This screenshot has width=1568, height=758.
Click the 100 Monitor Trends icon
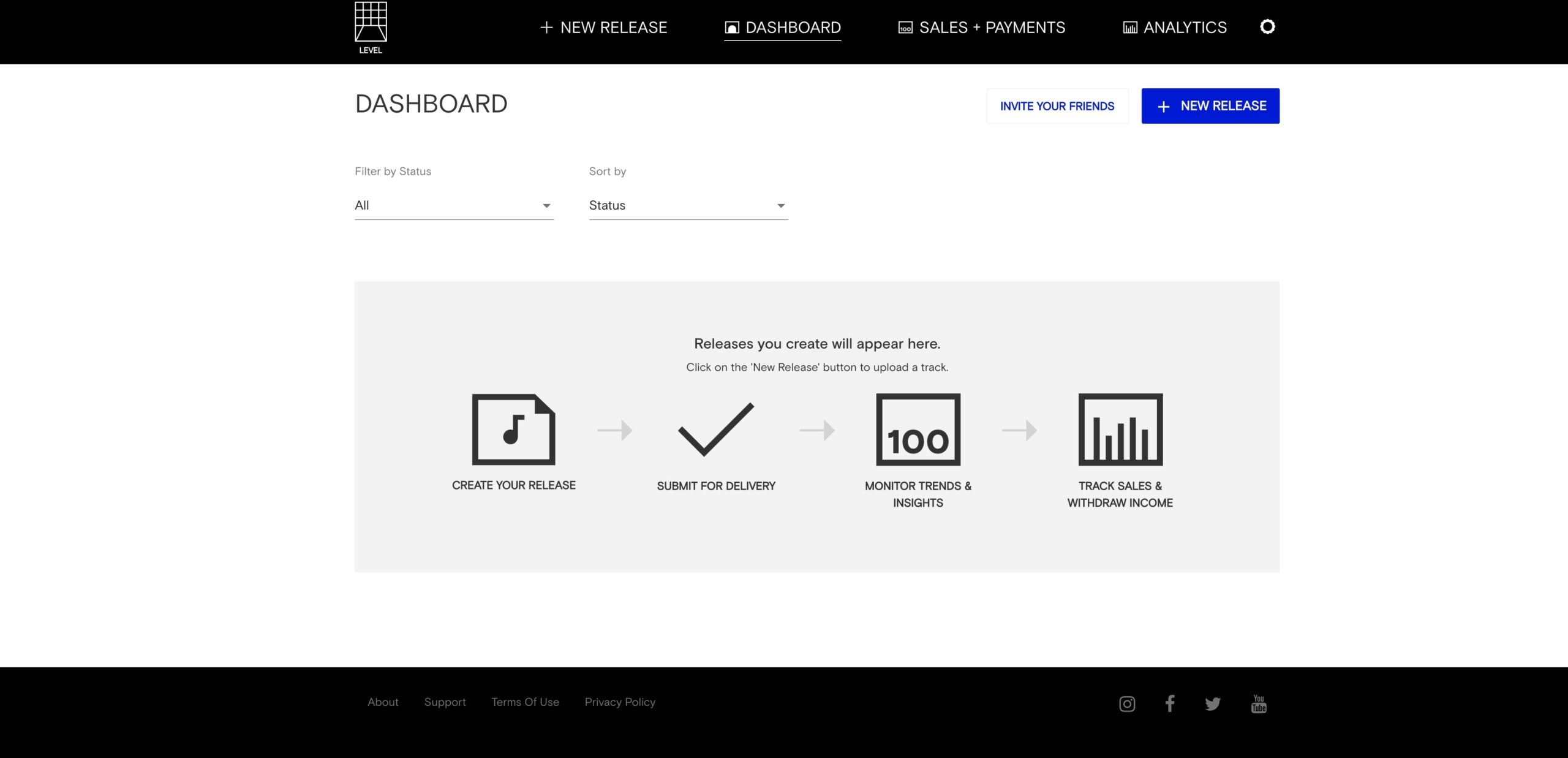point(918,429)
